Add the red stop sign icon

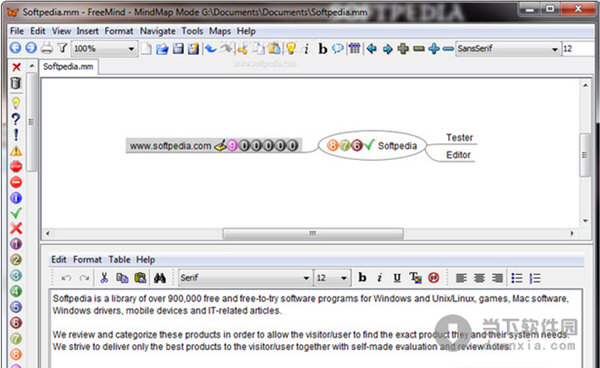tap(16, 166)
